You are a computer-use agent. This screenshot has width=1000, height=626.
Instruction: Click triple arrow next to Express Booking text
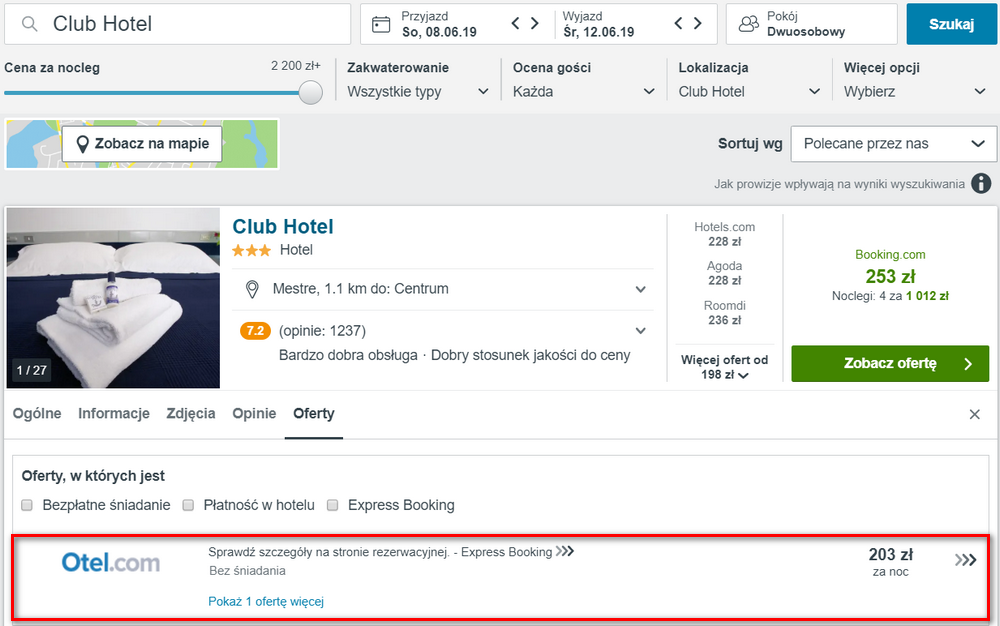click(564, 551)
